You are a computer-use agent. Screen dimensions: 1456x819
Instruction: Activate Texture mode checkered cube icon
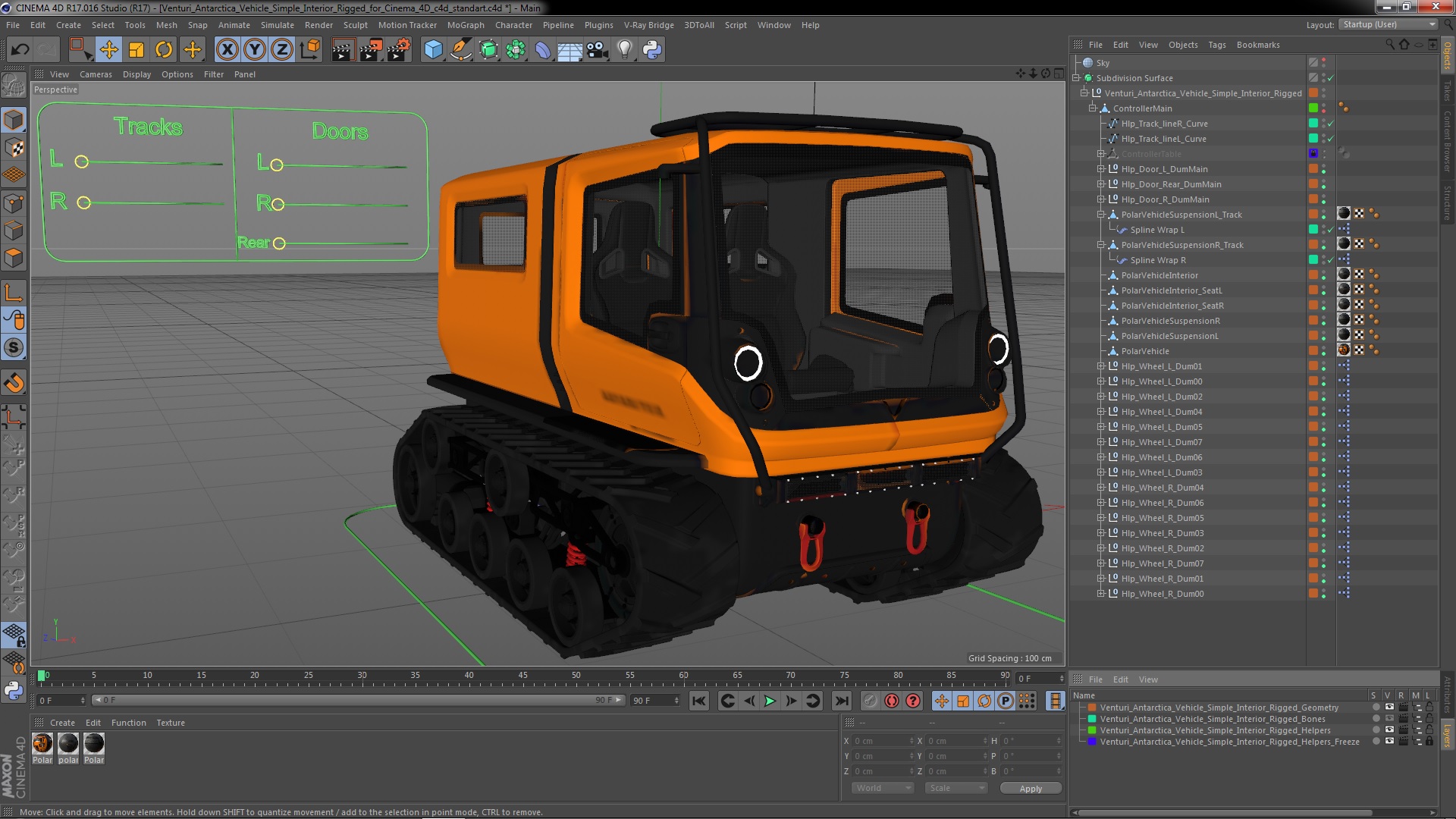click(14, 148)
